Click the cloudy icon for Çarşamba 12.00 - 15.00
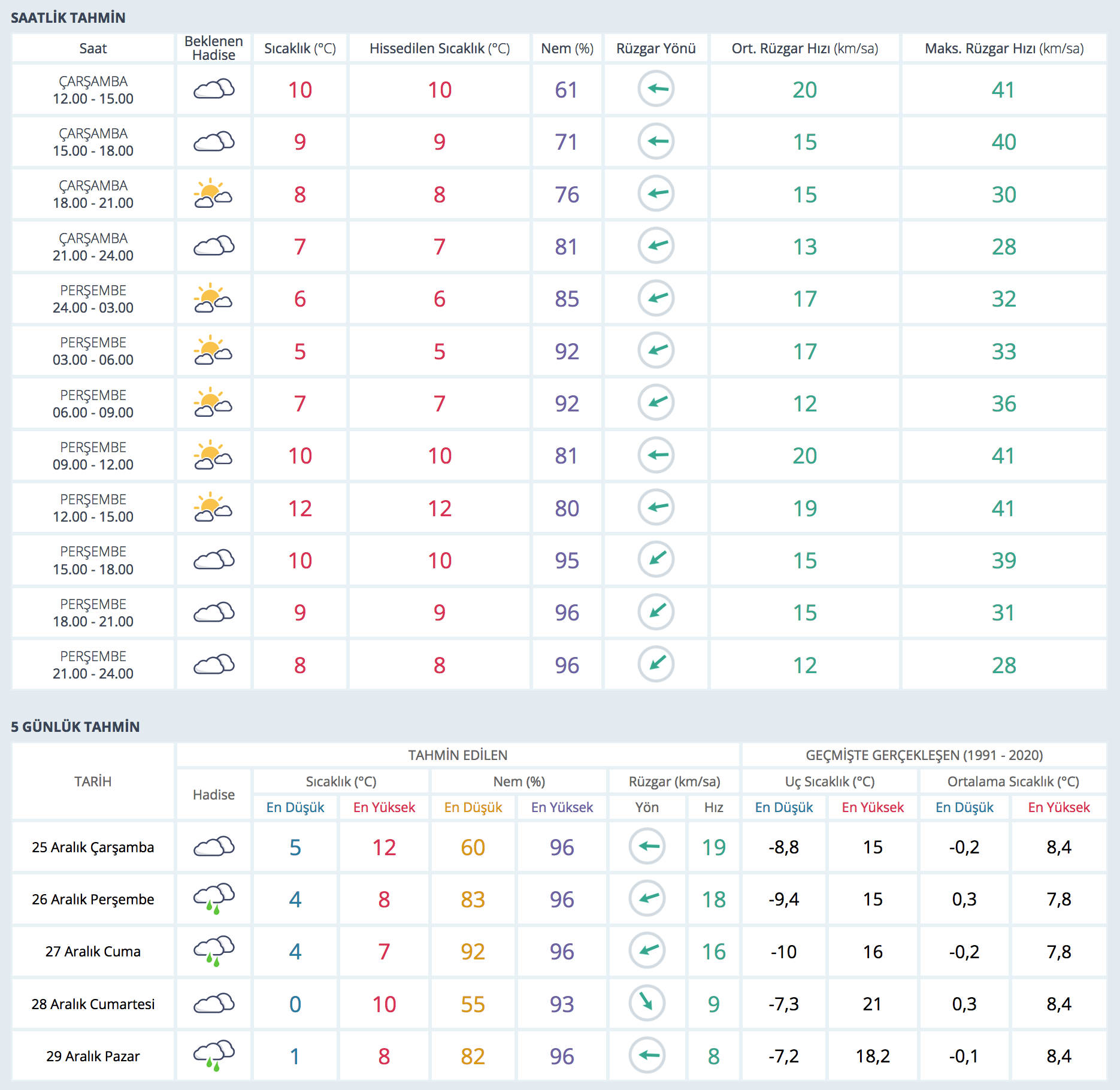Screen dimensions: 1120x1090 [x=213, y=89]
